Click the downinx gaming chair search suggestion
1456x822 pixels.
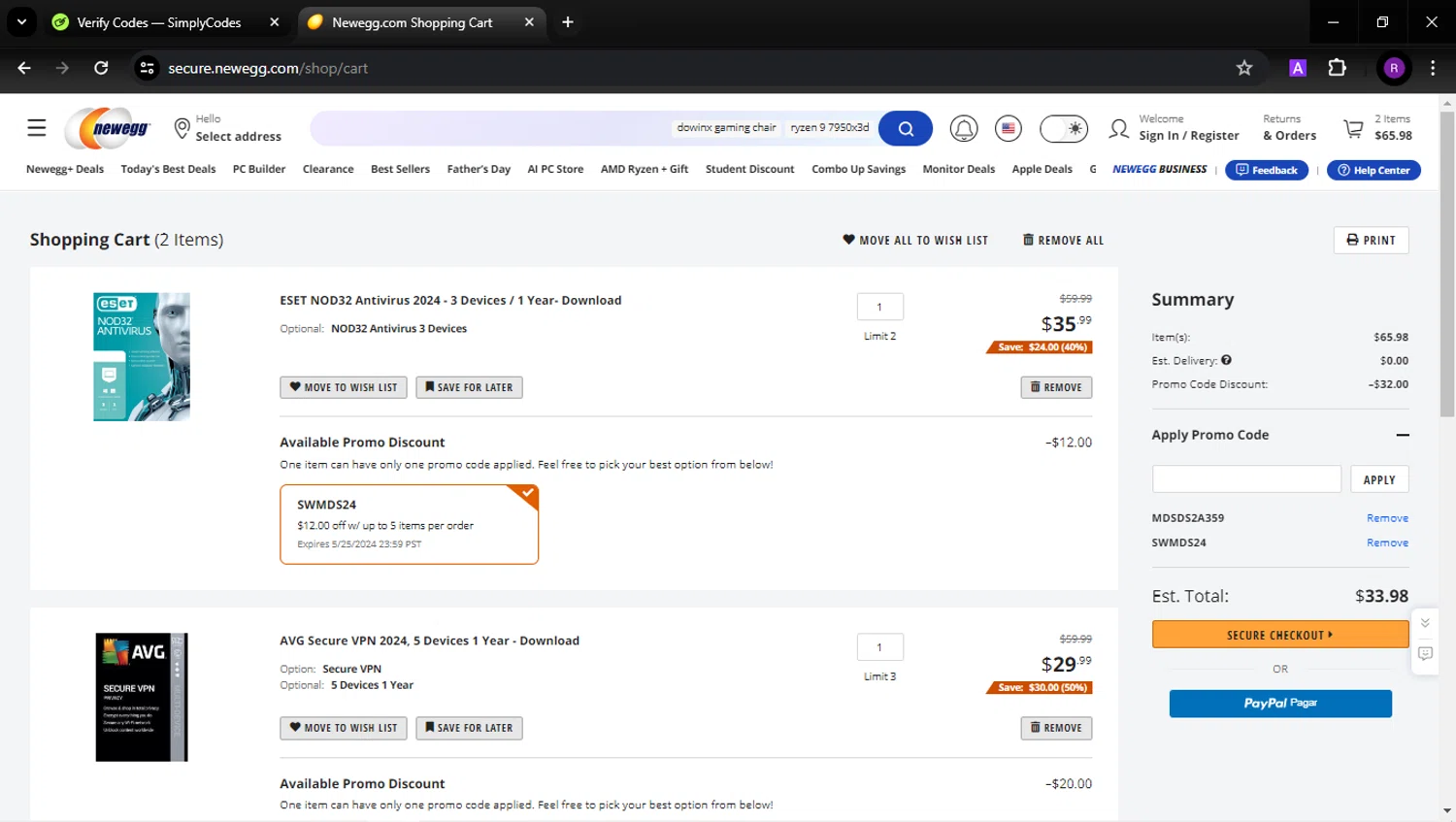(726, 128)
